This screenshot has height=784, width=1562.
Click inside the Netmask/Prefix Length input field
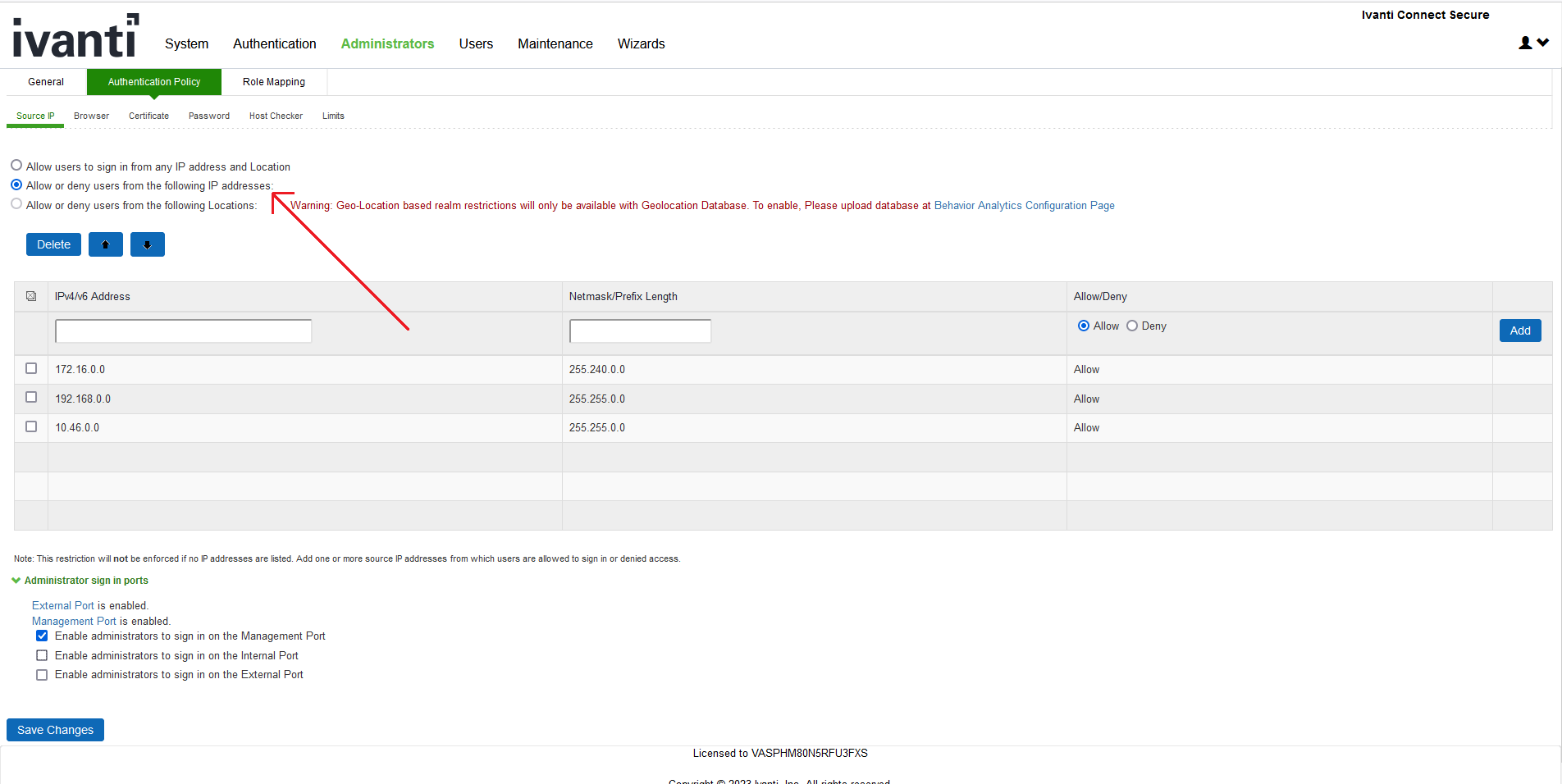point(639,330)
